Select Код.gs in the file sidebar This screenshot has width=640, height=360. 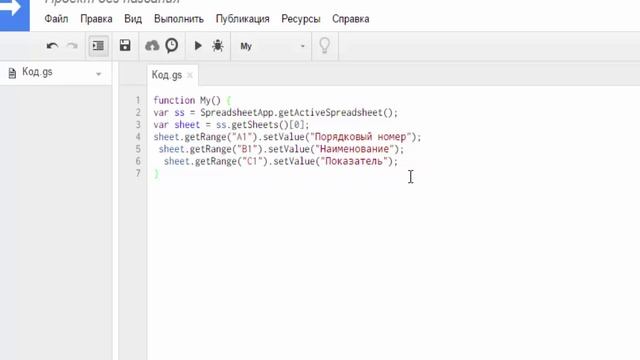[x=37, y=72]
